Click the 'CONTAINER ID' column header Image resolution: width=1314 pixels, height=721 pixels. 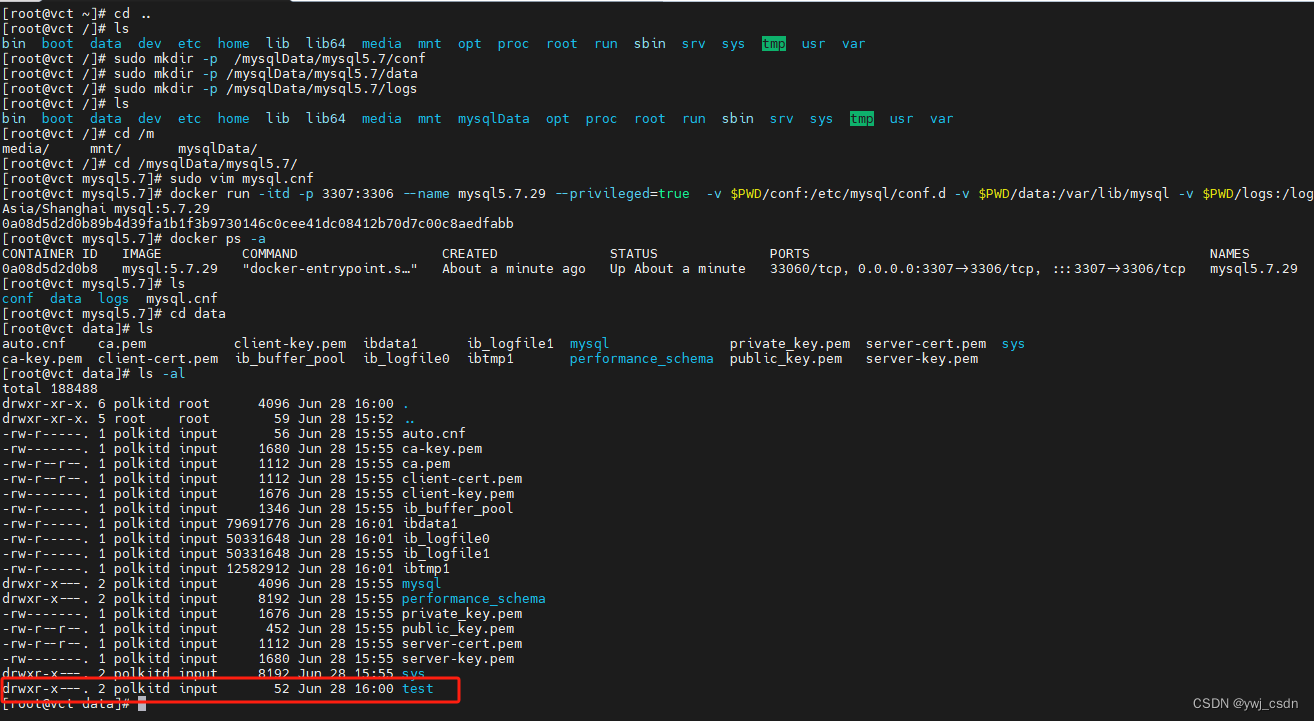[x=50, y=254]
